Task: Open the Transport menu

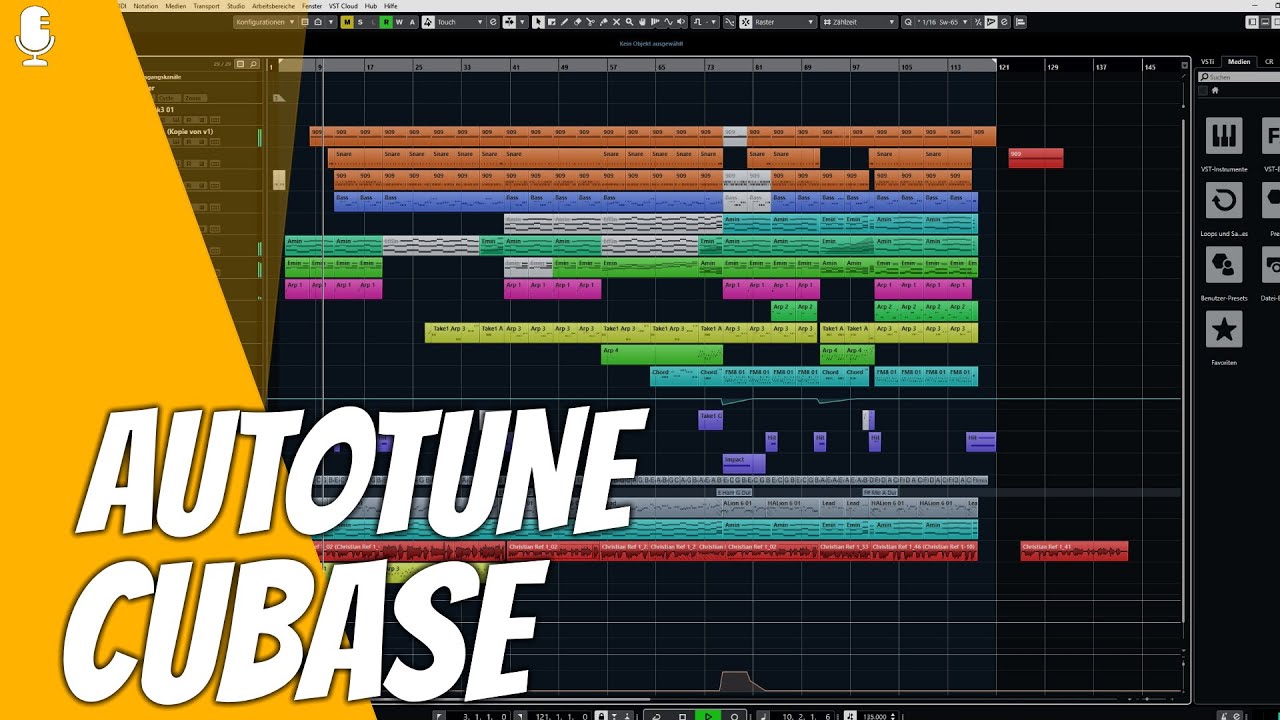Action: [206, 5]
